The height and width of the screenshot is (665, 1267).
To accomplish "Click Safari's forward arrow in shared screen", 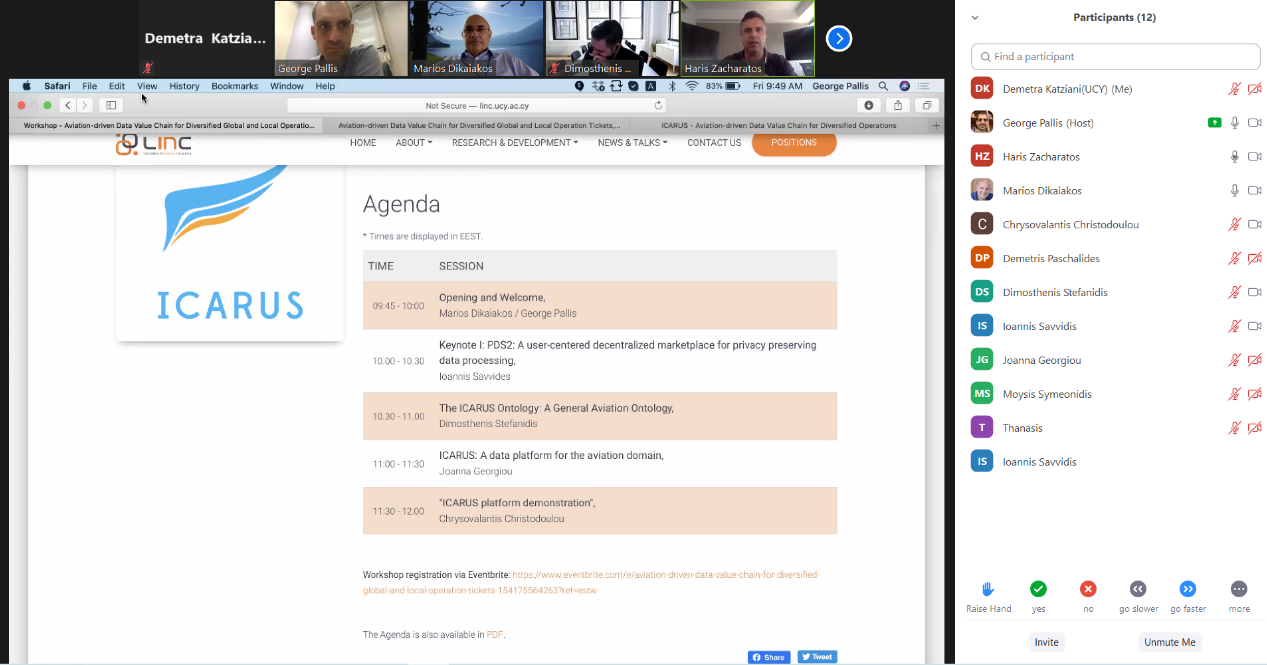I will tap(85, 105).
